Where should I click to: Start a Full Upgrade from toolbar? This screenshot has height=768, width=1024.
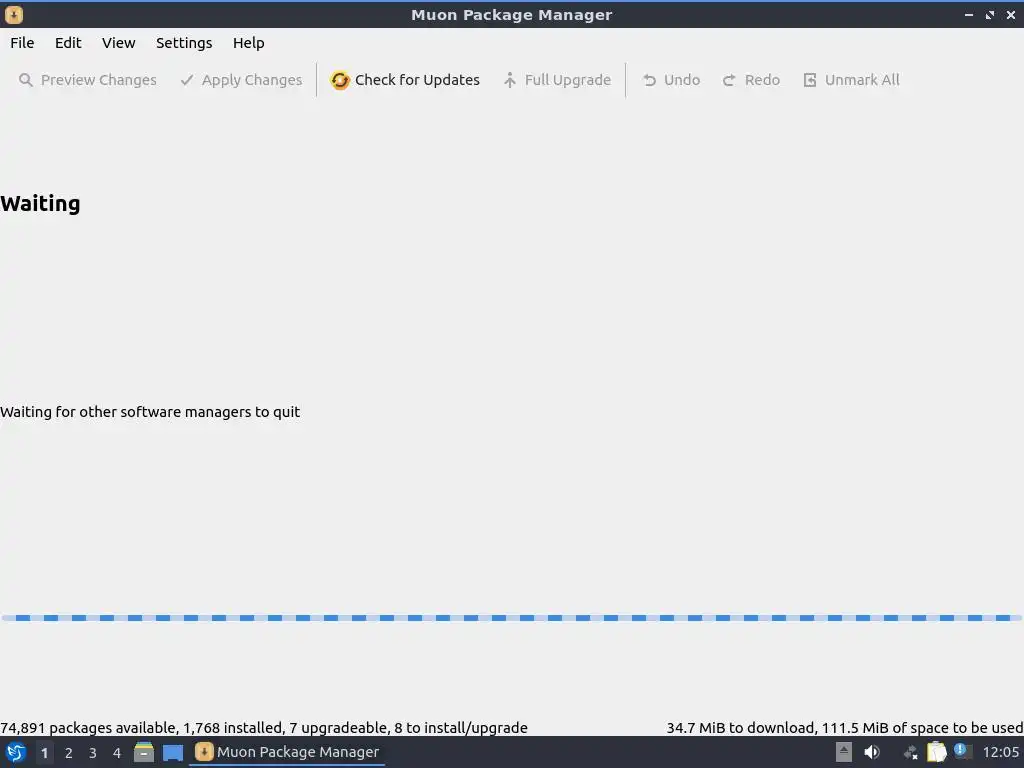pyautogui.click(x=557, y=80)
